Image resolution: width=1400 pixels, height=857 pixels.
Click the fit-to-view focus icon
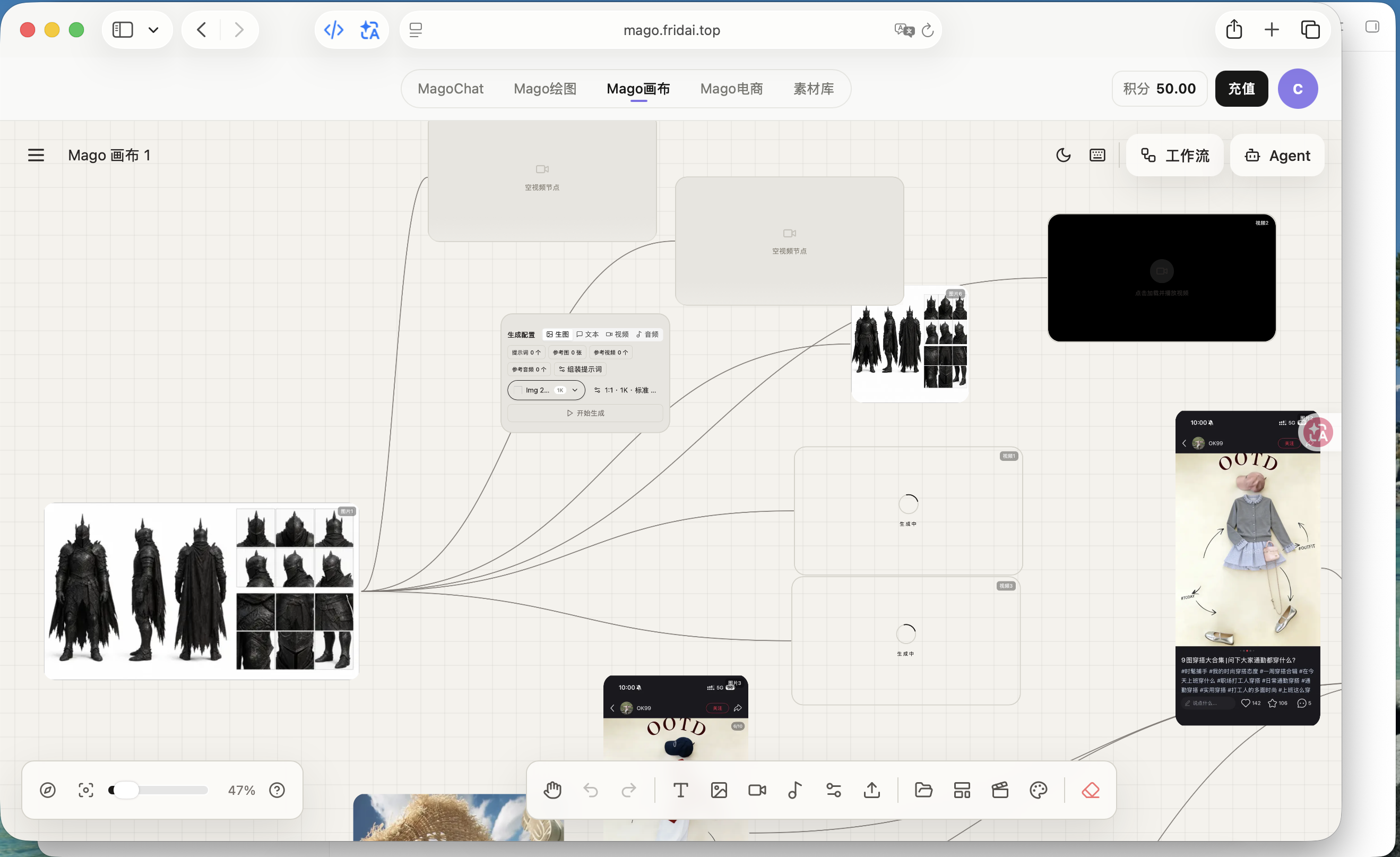[86, 790]
